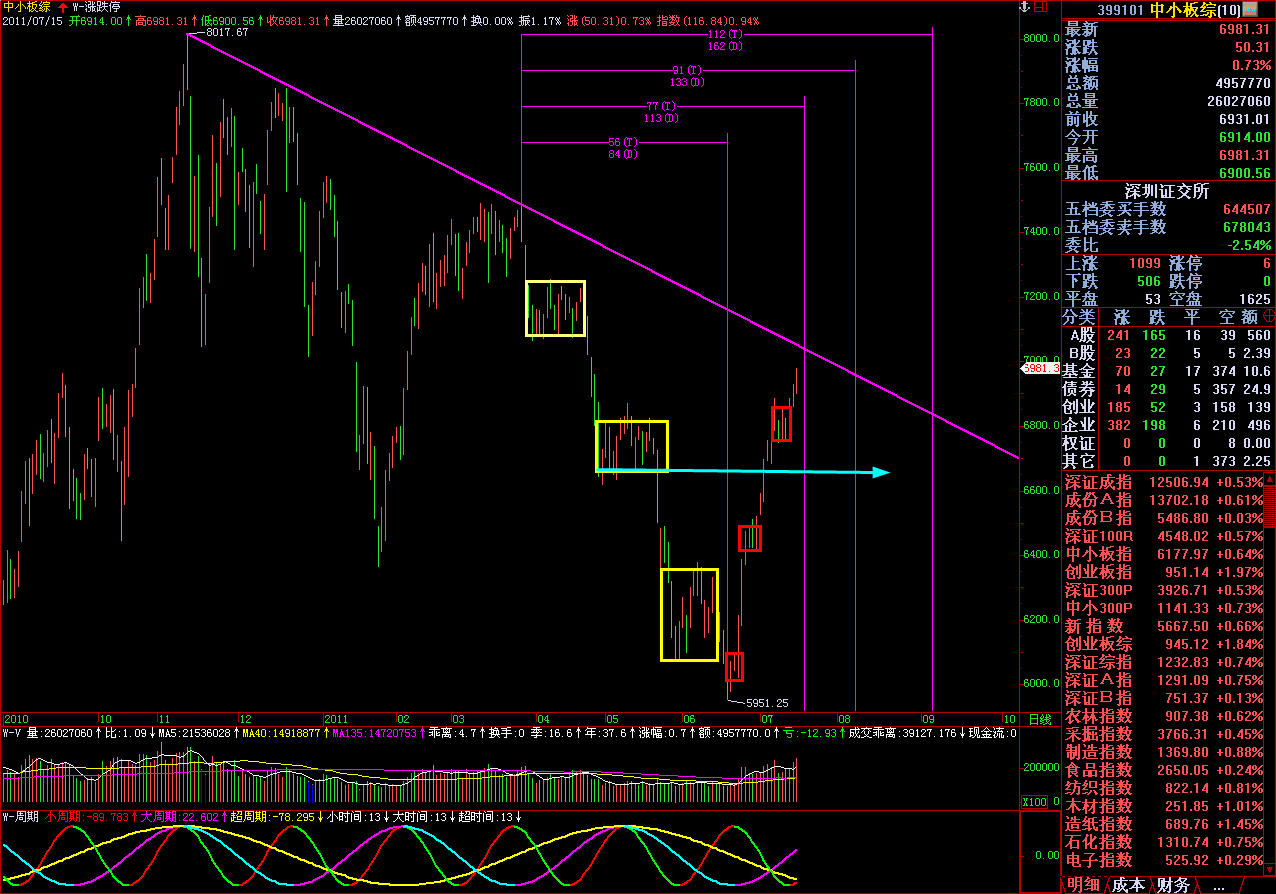Image resolution: width=1276 pixels, height=894 pixels.
Task: Switch to the 成本 tab
Action: [x=1129, y=885]
